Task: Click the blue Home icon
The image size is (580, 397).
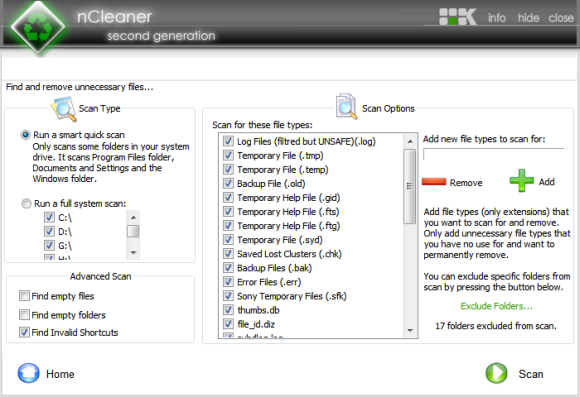Action: (x=28, y=373)
